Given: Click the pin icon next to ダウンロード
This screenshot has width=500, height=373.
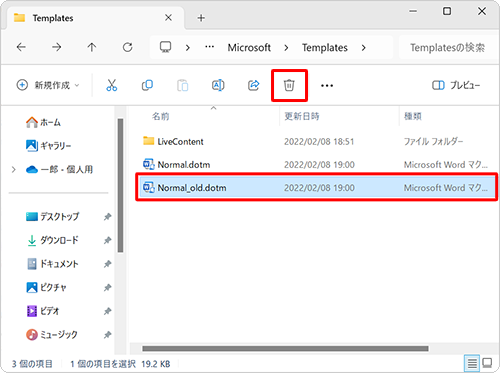Looking at the screenshot, I should point(107,240).
